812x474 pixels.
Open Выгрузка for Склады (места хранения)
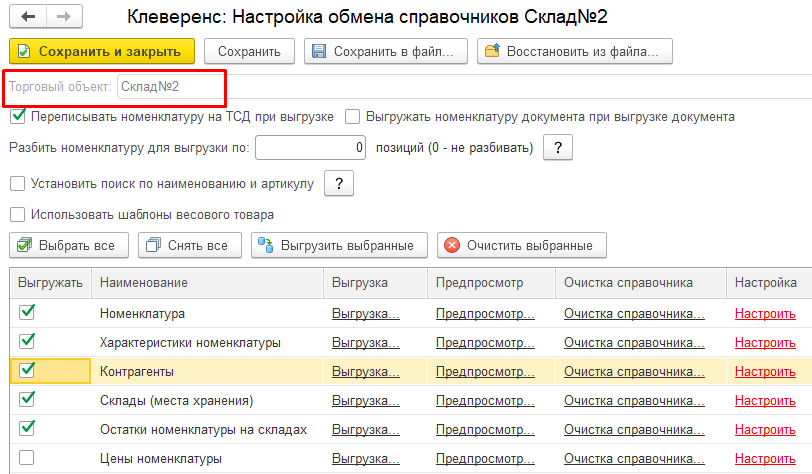coord(366,401)
